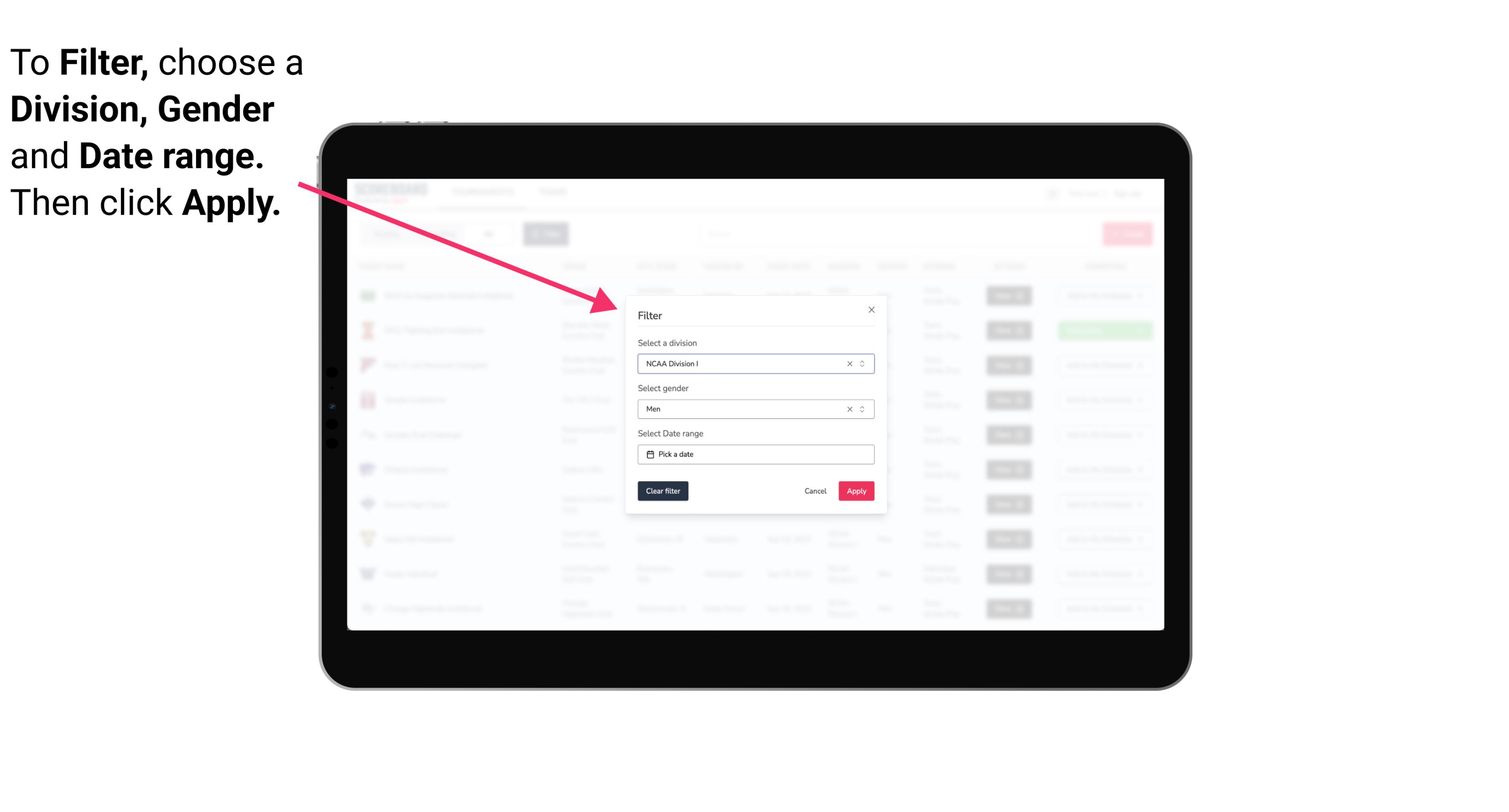Click Apply to run the filter
Viewport: 1509px width, 812px height.
pos(856,491)
